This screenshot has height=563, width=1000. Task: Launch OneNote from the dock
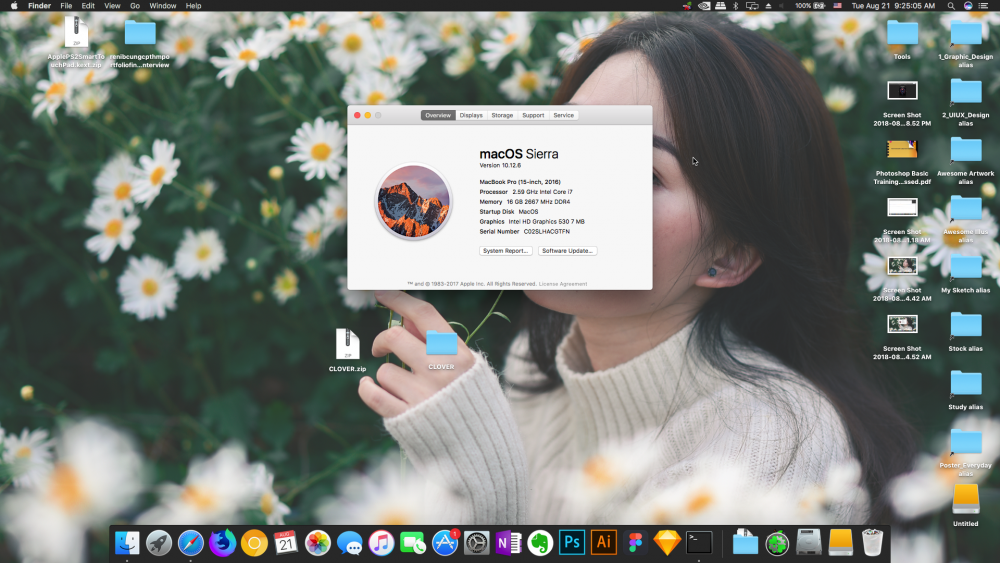[508, 543]
